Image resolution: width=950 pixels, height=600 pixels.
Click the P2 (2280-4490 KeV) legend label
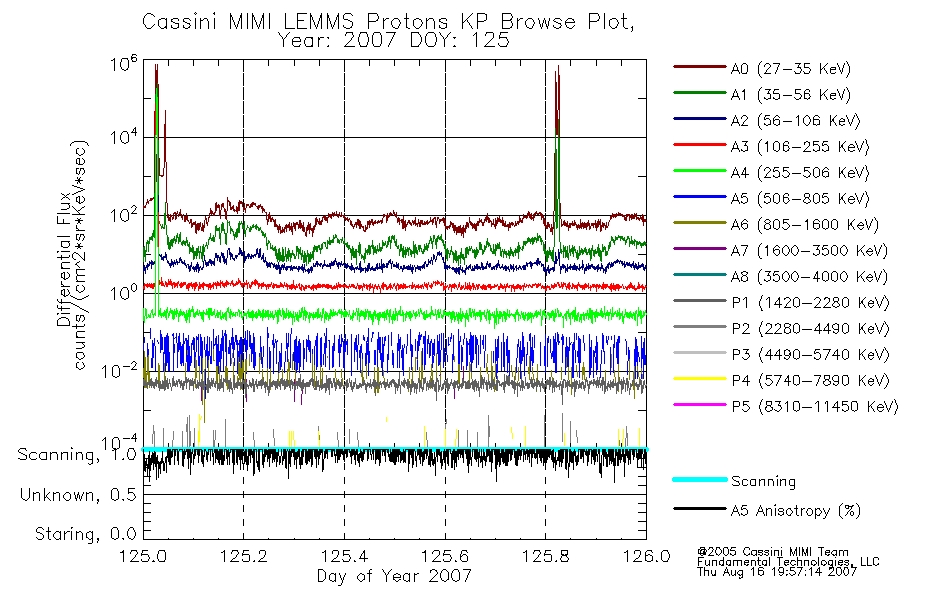pyautogui.click(x=810, y=328)
